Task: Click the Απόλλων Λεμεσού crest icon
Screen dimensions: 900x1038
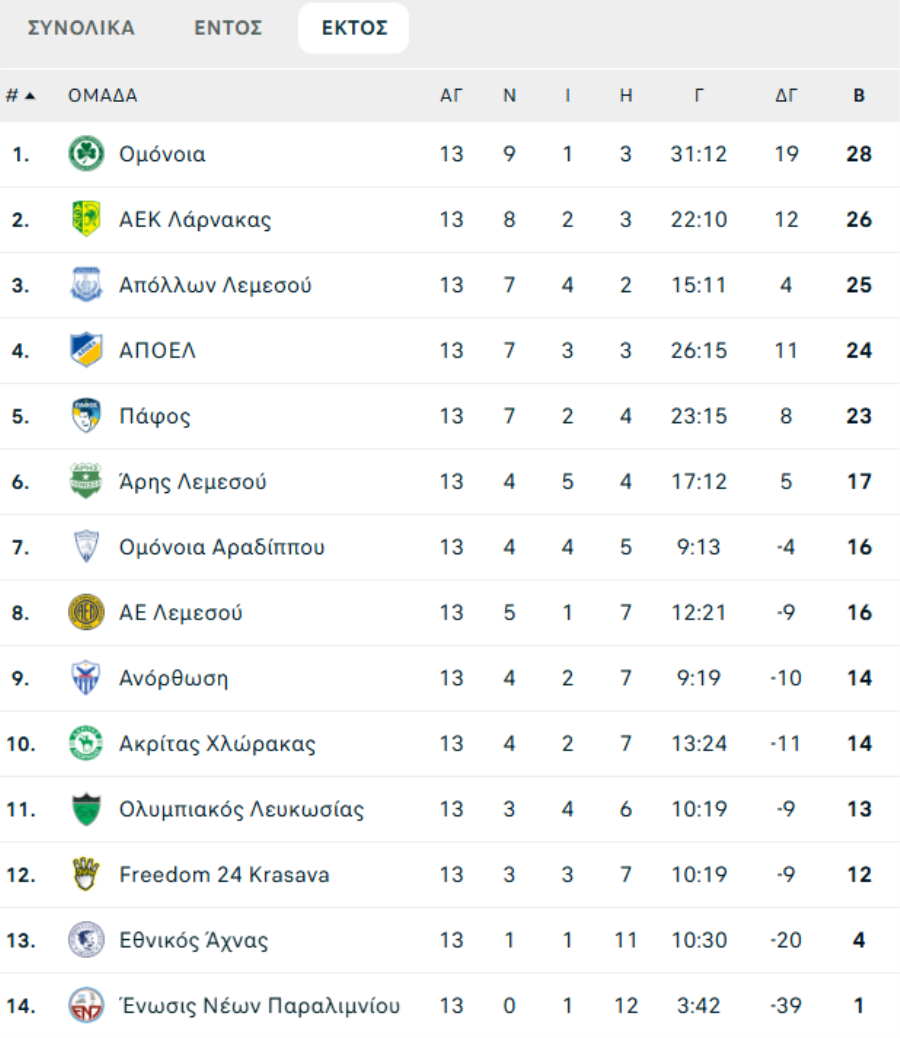Action: point(86,285)
